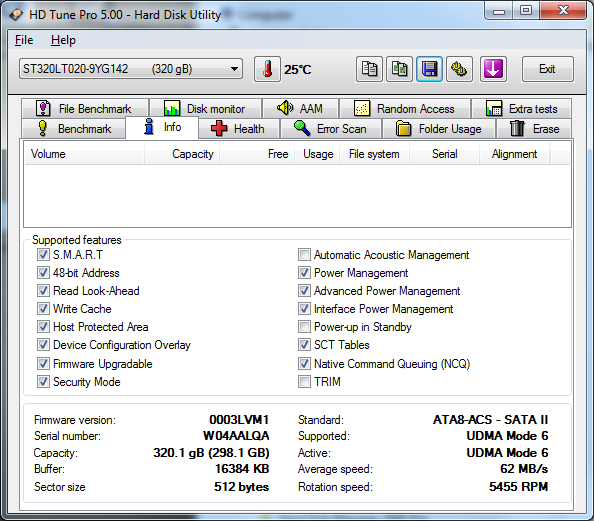Screen dimensions: 594x521
Task: Click the Active UDMA Mode 6 value
Action: tap(507, 453)
